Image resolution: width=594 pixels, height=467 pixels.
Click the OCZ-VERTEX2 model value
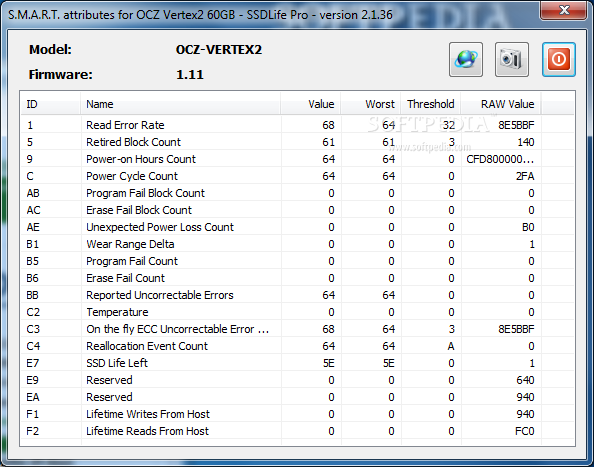pyautogui.click(x=219, y=50)
